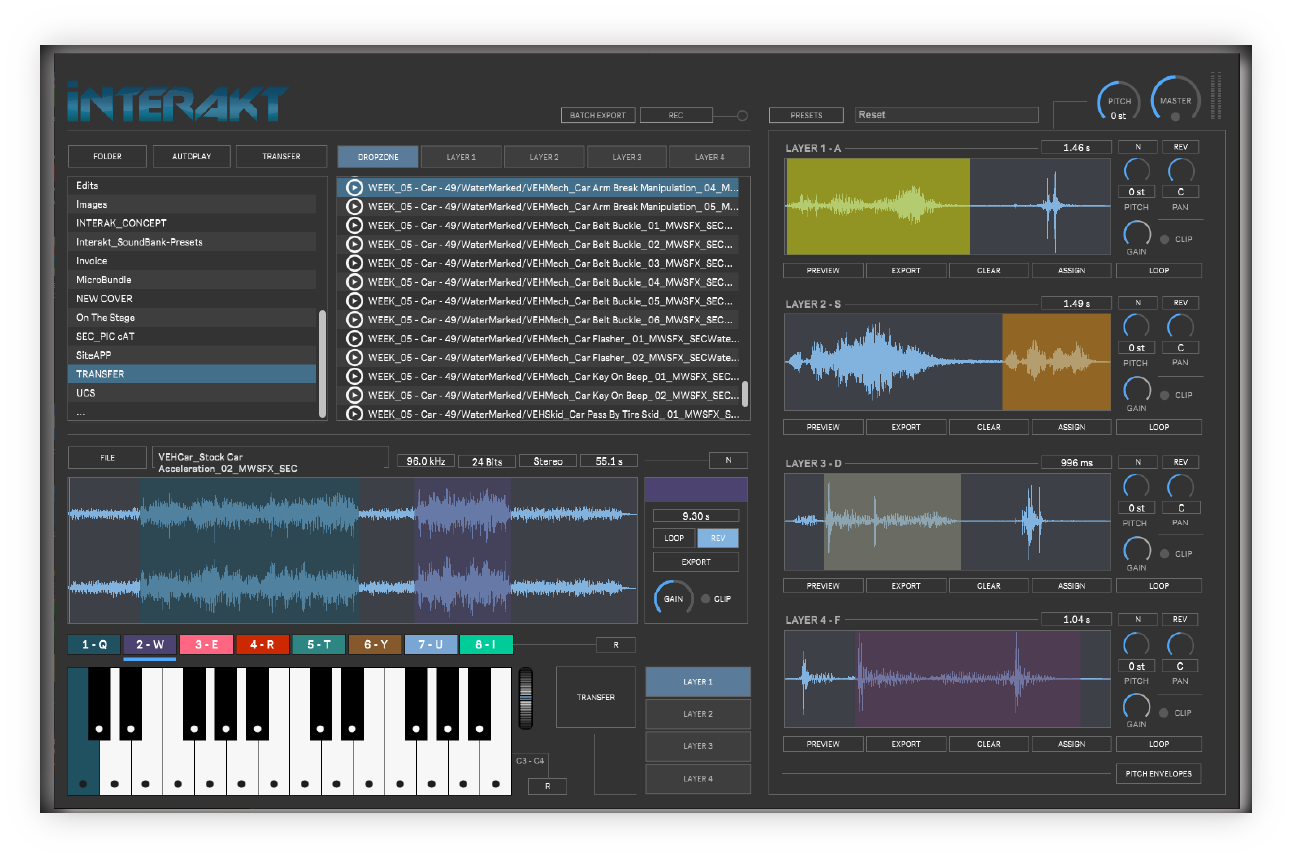Switch to the LAYER 1 tab above file list

tap(461, 157)
